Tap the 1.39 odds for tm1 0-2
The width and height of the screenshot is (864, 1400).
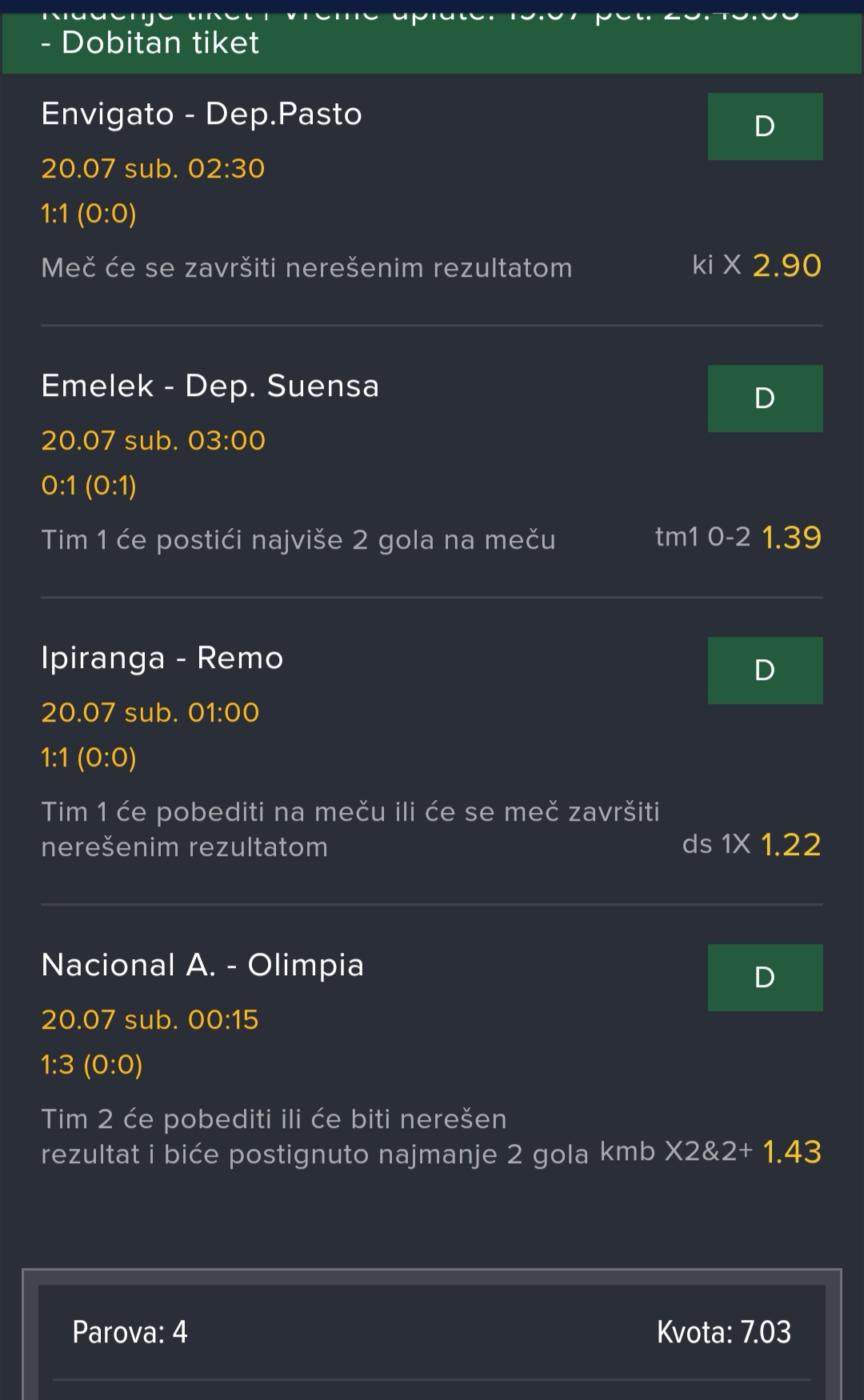pyautogui.click(x=791, y=538)
